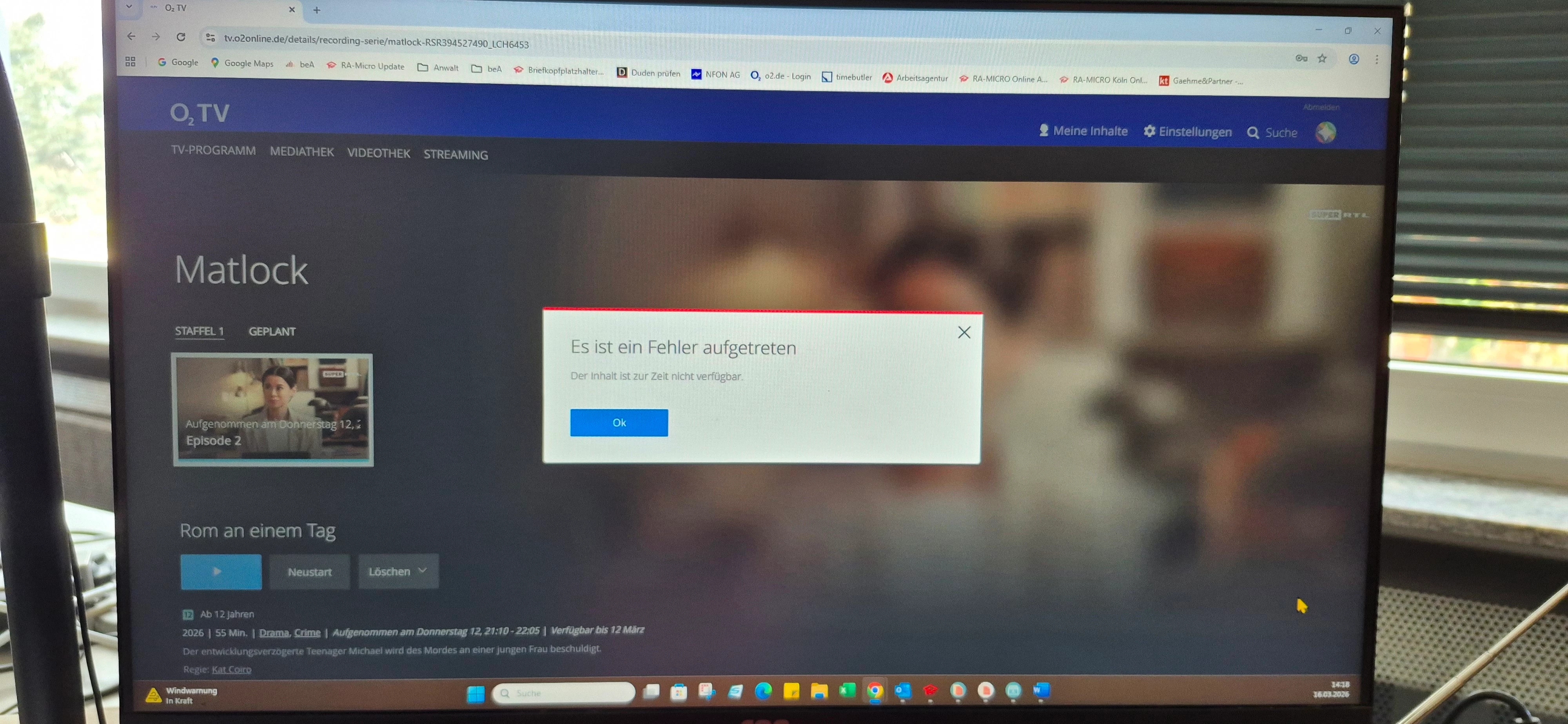Play the recorded episode
Image resolution: width=1568 pixels, height=724 pixels.
click(x=221, y=571)
